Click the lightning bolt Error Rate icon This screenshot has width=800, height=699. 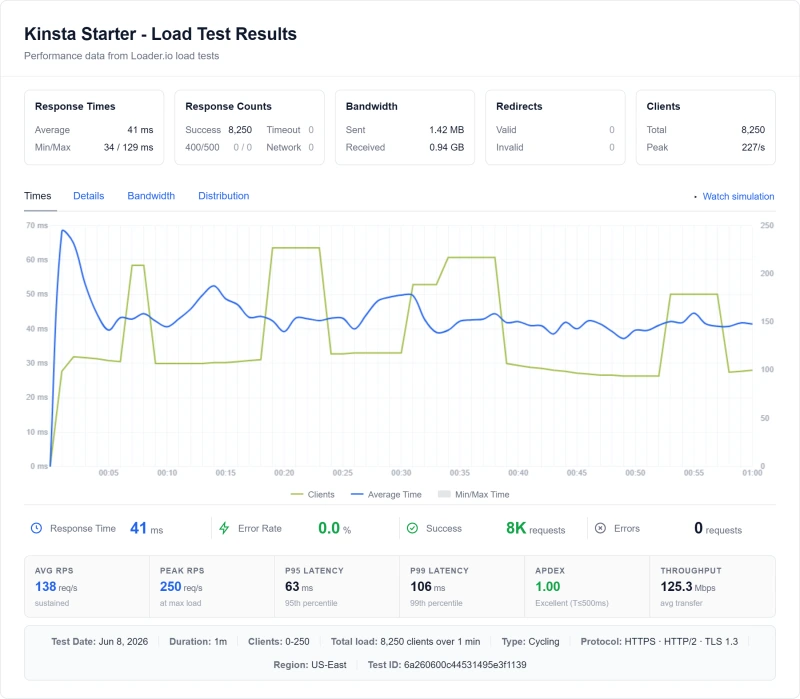[x=224, y=528]
